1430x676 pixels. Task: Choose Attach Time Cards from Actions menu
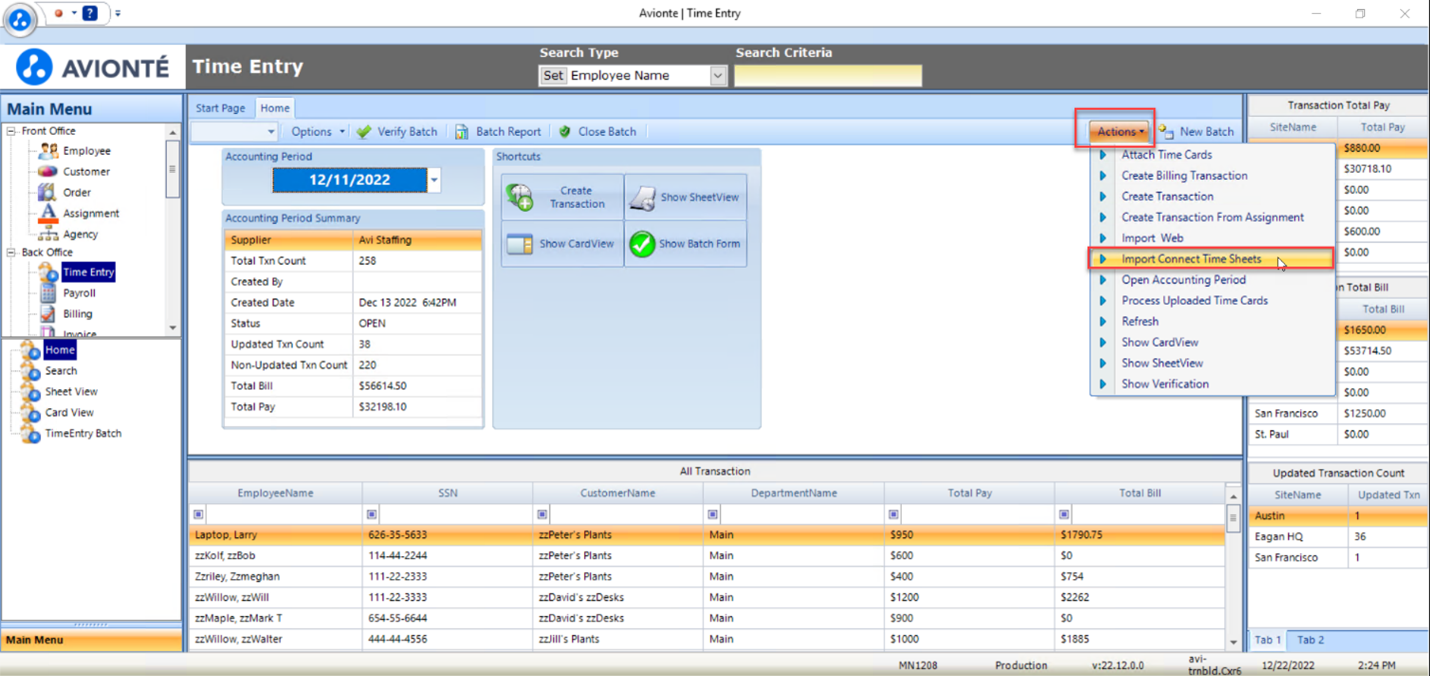(1166, 155)
